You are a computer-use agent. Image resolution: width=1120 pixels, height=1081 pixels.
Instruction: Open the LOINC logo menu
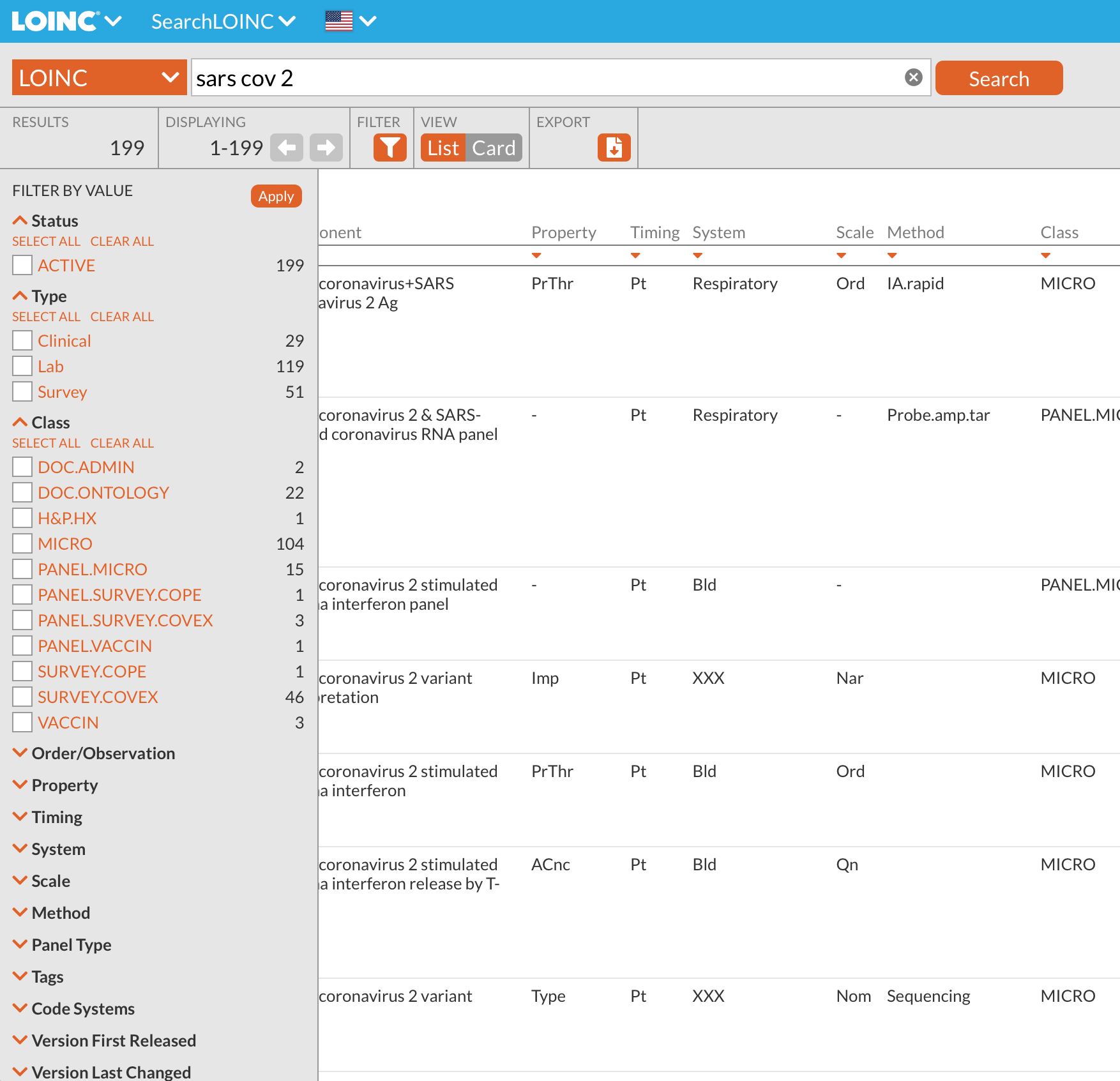(x=67, y=21)
